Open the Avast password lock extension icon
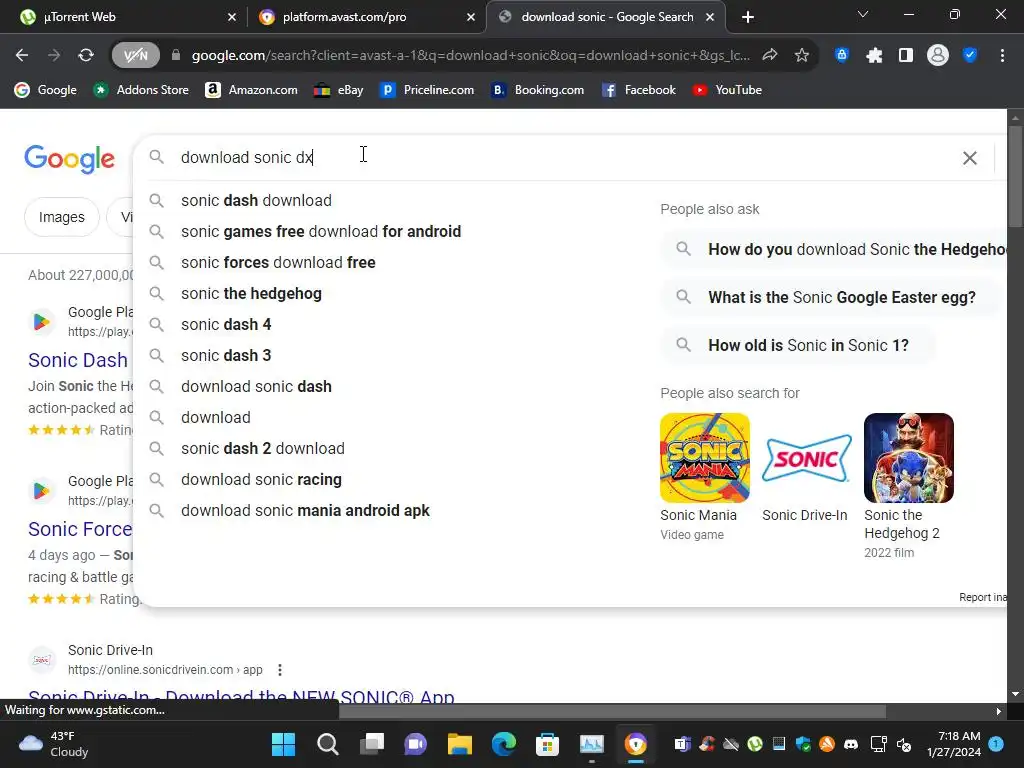Viewport: 1024px width, 768px height. pos(842,56)
